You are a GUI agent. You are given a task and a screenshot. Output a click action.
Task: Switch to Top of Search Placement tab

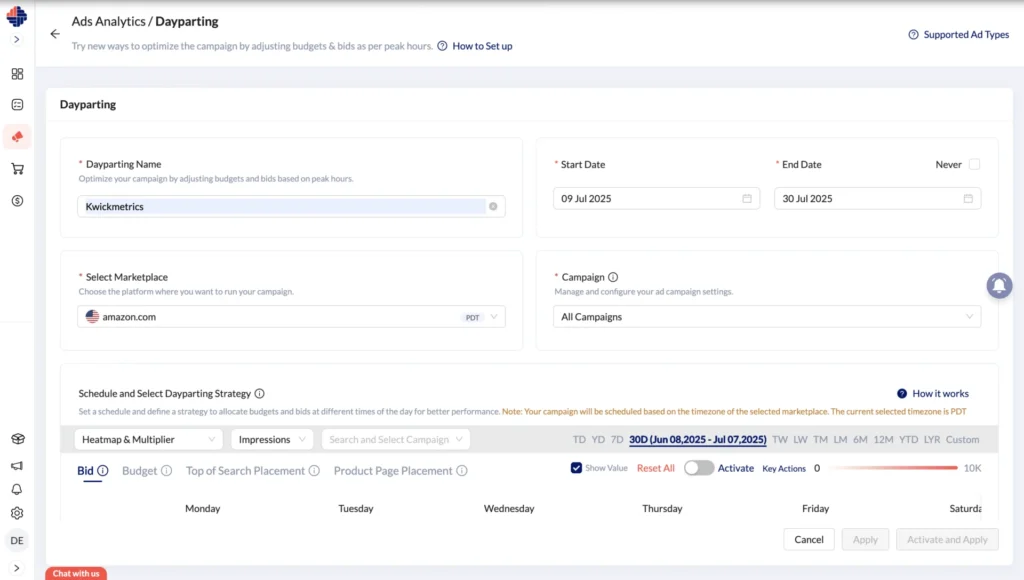[245, 471]
